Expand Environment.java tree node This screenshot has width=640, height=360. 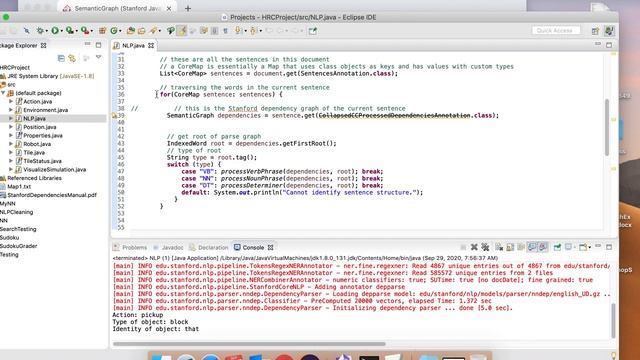tap(11, 110)
